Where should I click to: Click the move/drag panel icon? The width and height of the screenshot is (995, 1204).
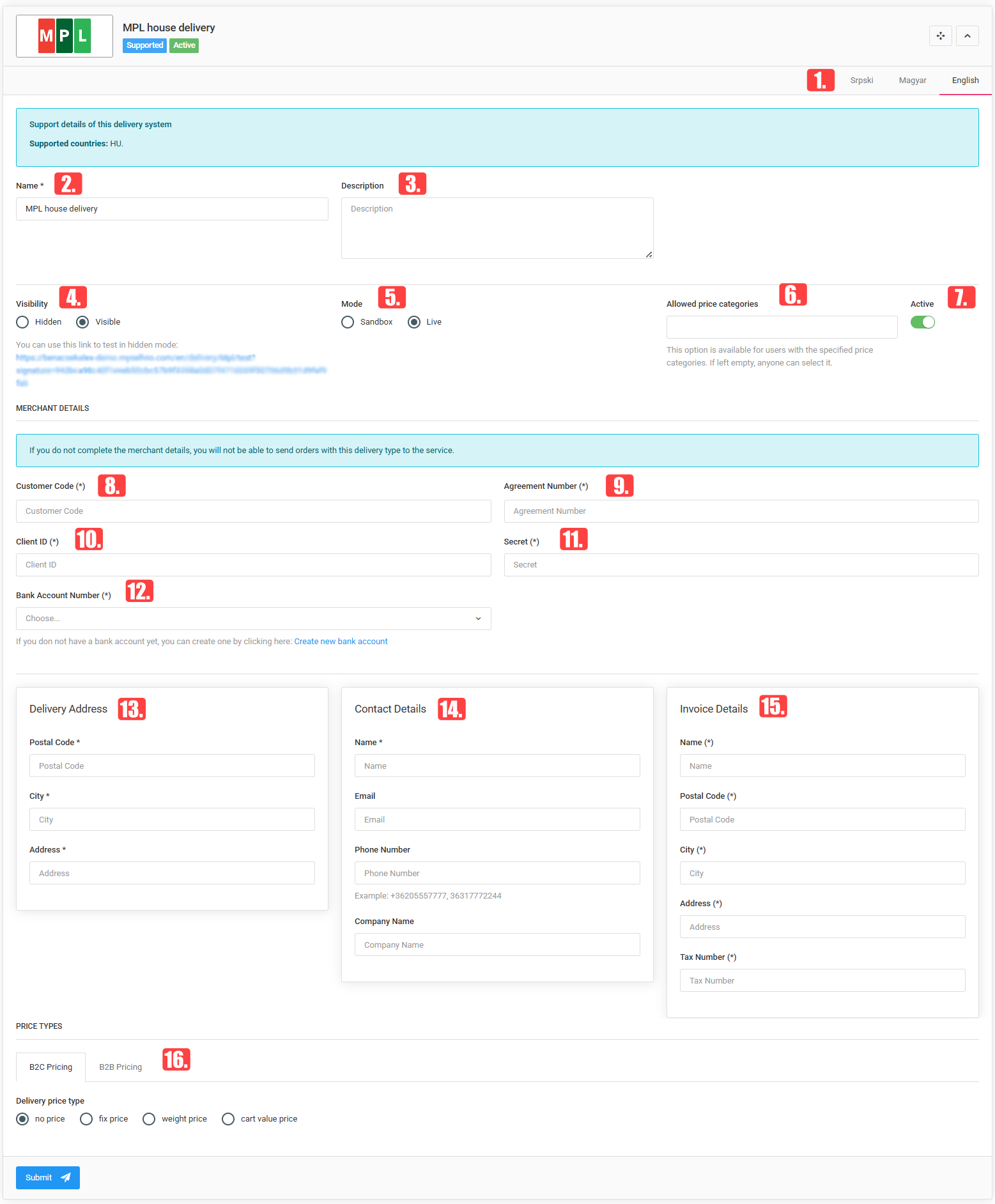(x=940, y=36)
